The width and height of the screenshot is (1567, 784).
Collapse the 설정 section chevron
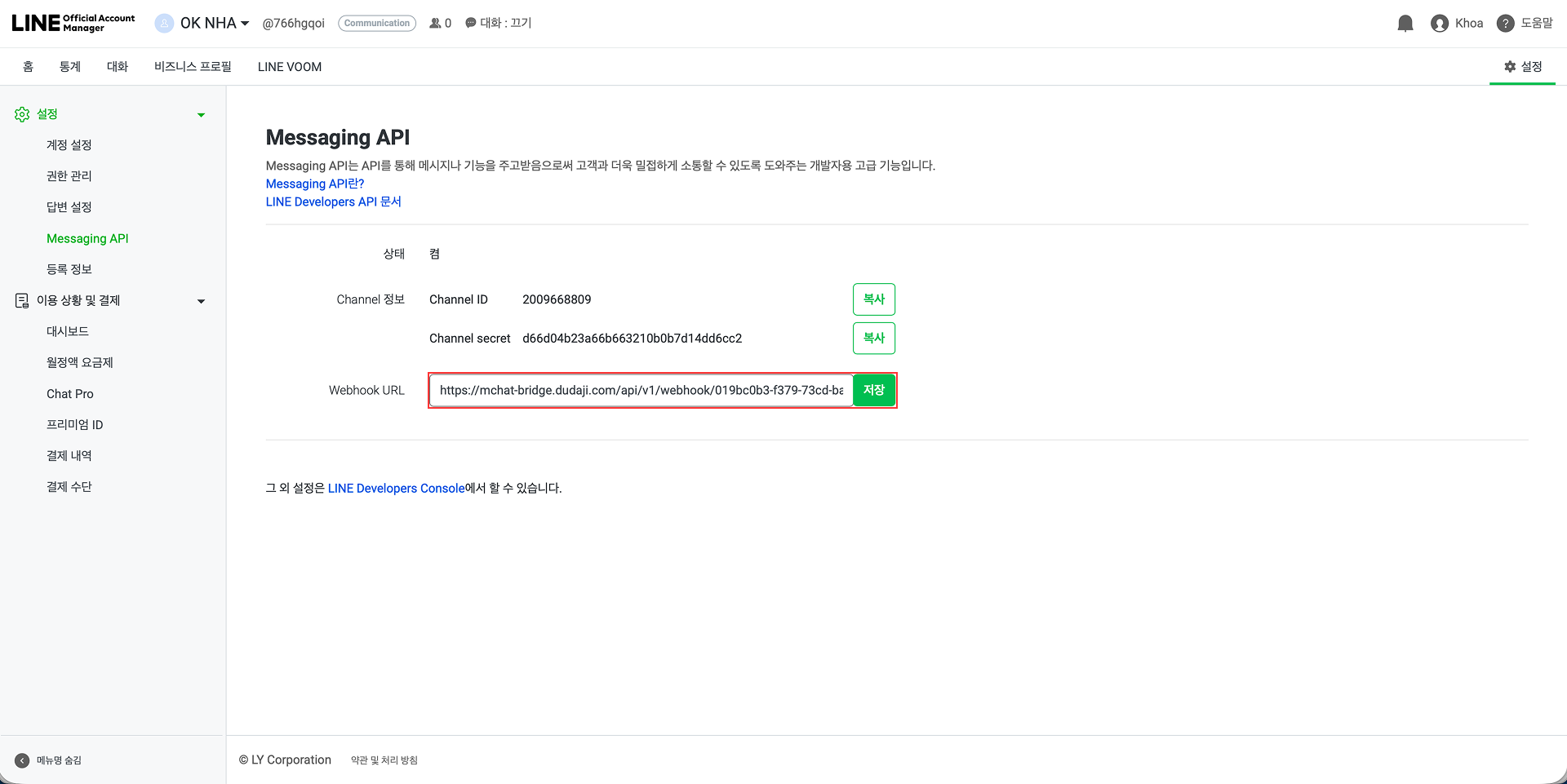pyautogui.click(x=201, y=114)
